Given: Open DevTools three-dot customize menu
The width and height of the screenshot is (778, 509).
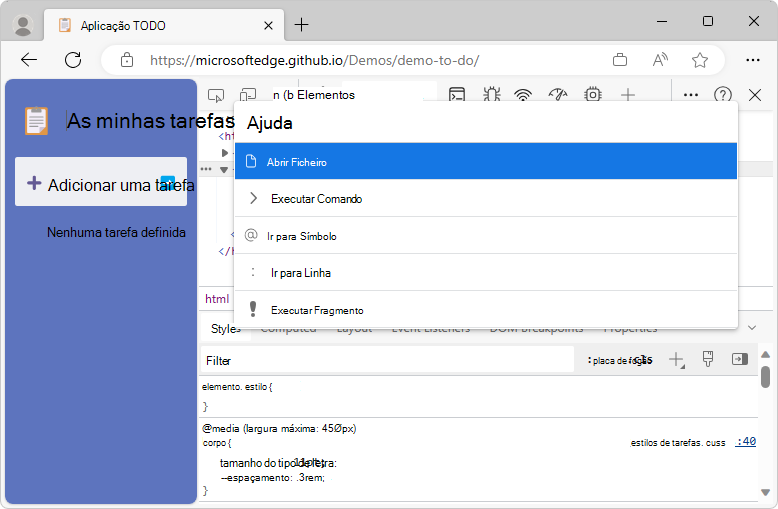Looking at the screenshot, I should [x=690, y=95].
